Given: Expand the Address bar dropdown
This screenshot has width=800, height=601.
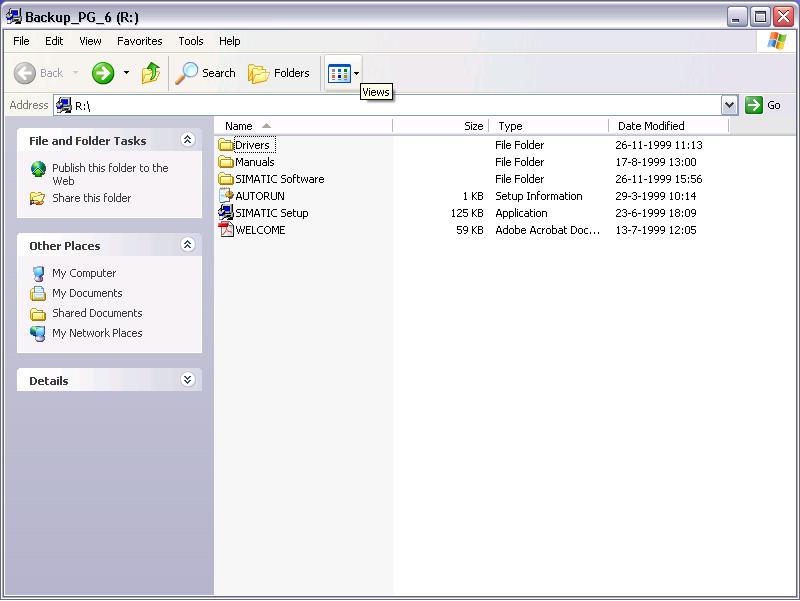Looking at the screenshot, I should [x=730, y=106].
